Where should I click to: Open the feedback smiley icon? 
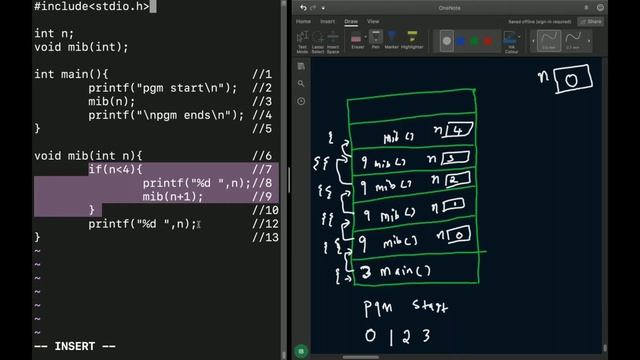point(600,8)
